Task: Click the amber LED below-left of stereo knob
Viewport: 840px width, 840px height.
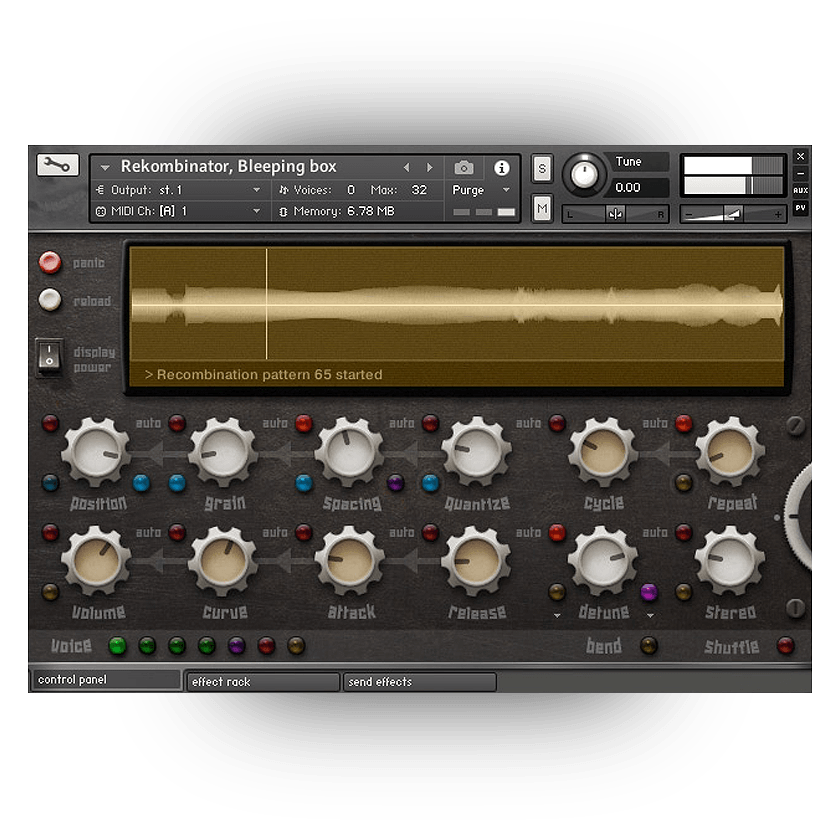Action: pyautogui.click(x=684, y=592)
